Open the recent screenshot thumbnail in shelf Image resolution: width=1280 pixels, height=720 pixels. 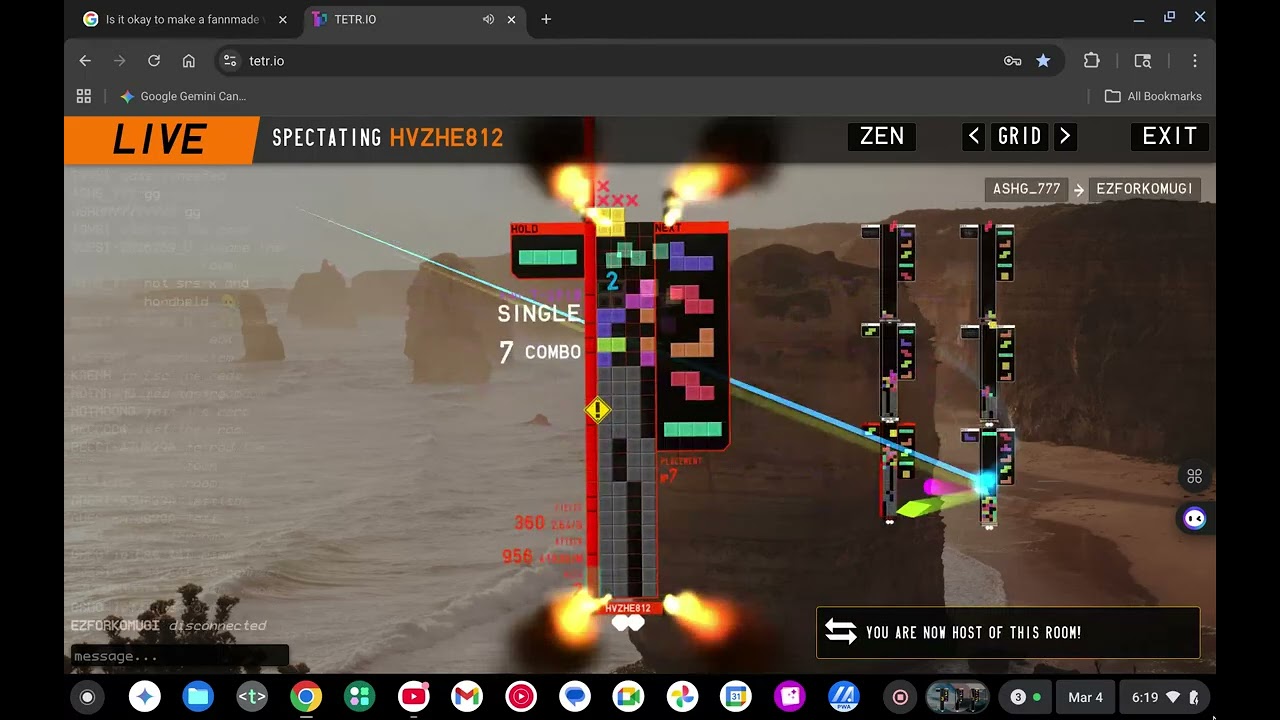pyautogui.click(x=957, y=697)
